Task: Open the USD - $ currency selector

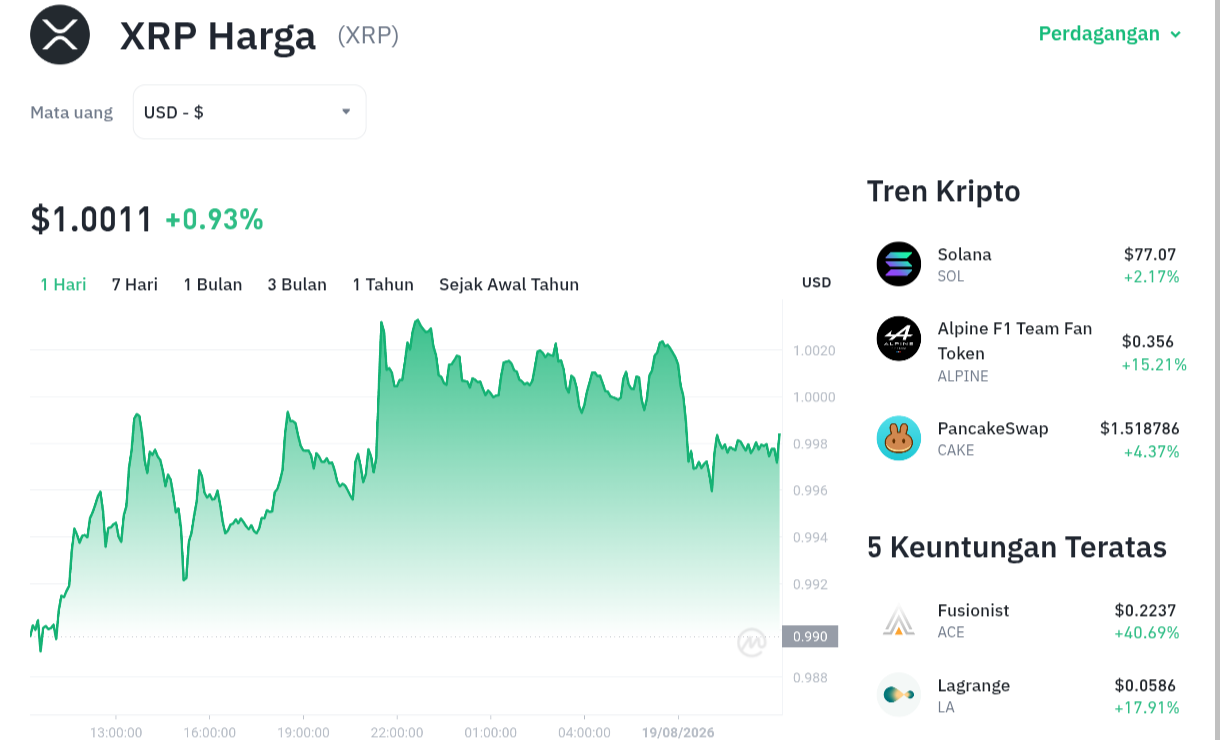Action: tap(249, 112)
